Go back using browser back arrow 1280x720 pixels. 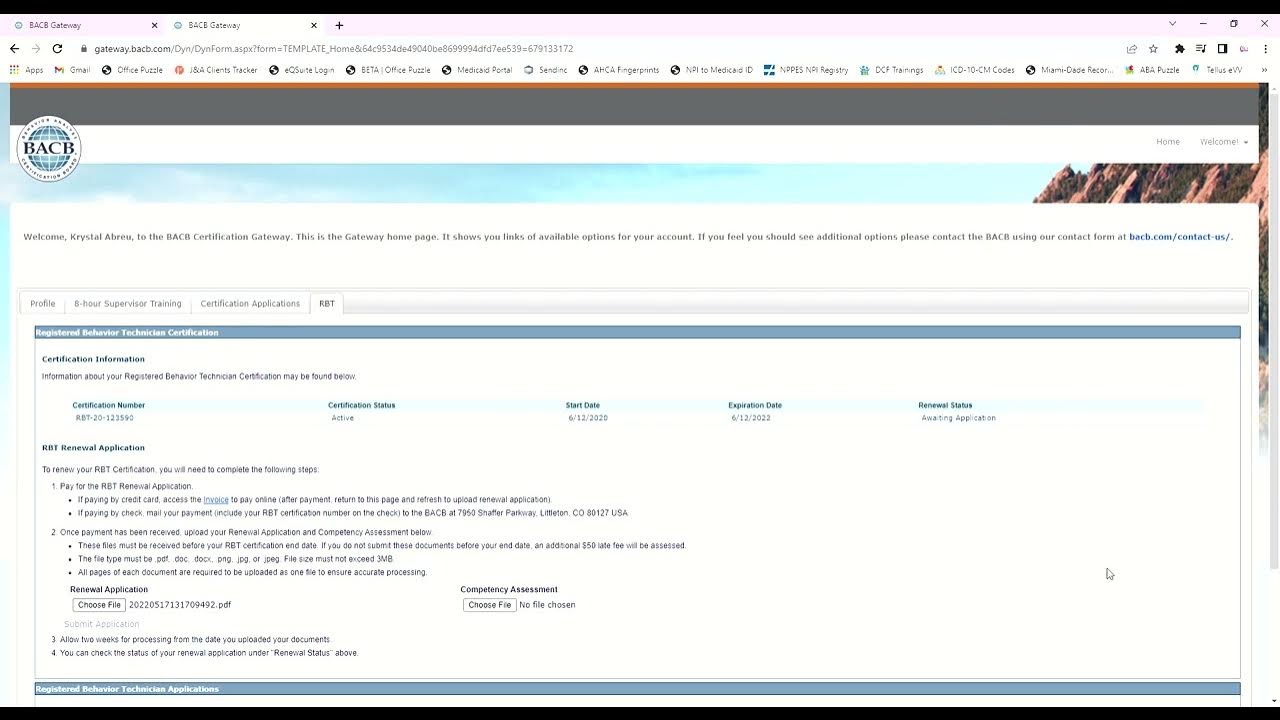(14, 48)
